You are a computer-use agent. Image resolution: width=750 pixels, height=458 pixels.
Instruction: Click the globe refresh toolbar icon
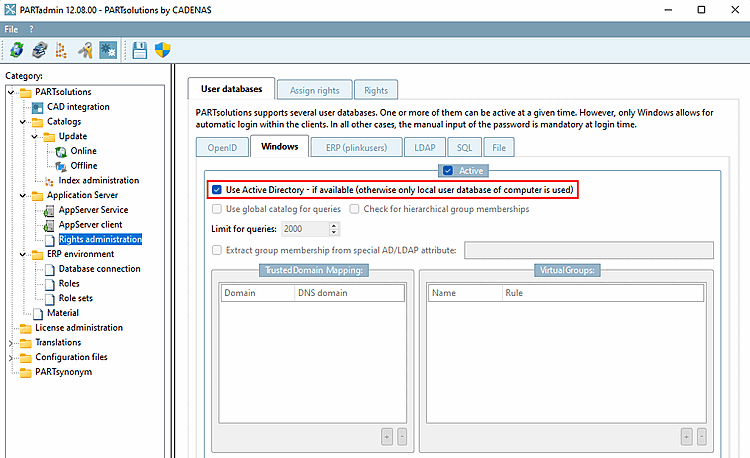coord(17,50)
